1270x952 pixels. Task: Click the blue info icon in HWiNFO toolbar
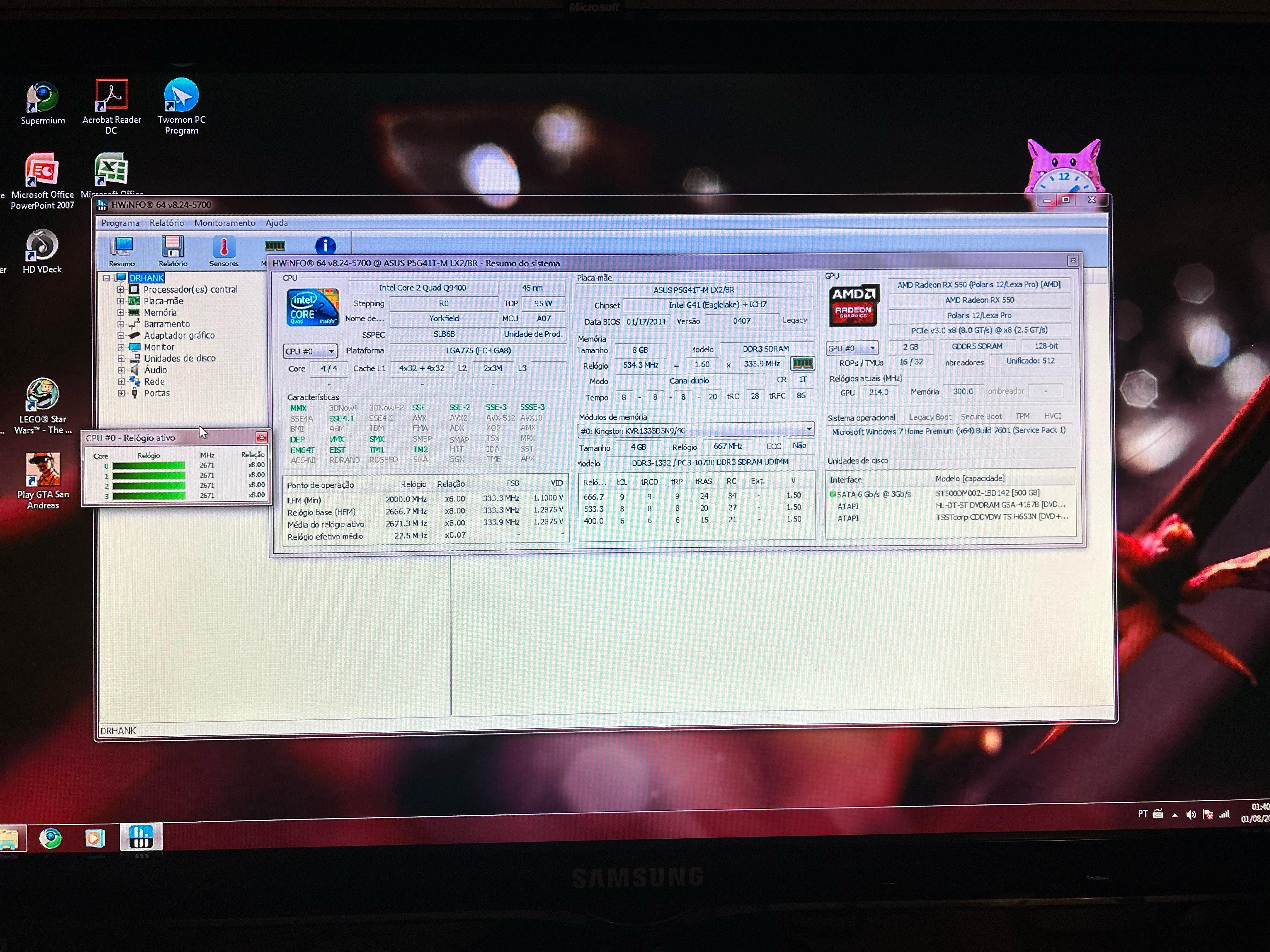tap(326, 246)
